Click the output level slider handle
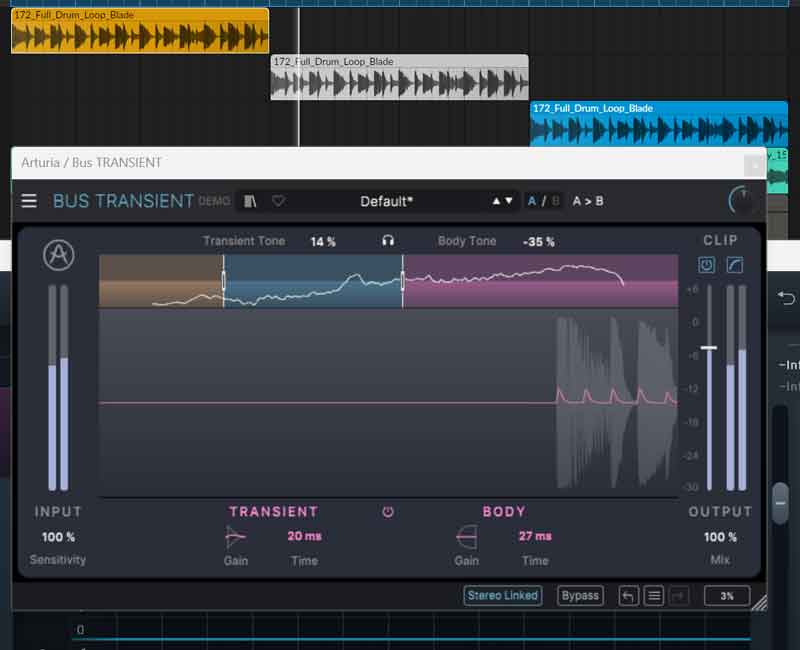Image resolution: width=800 pixels, height=650 pixels. point(708,347)
